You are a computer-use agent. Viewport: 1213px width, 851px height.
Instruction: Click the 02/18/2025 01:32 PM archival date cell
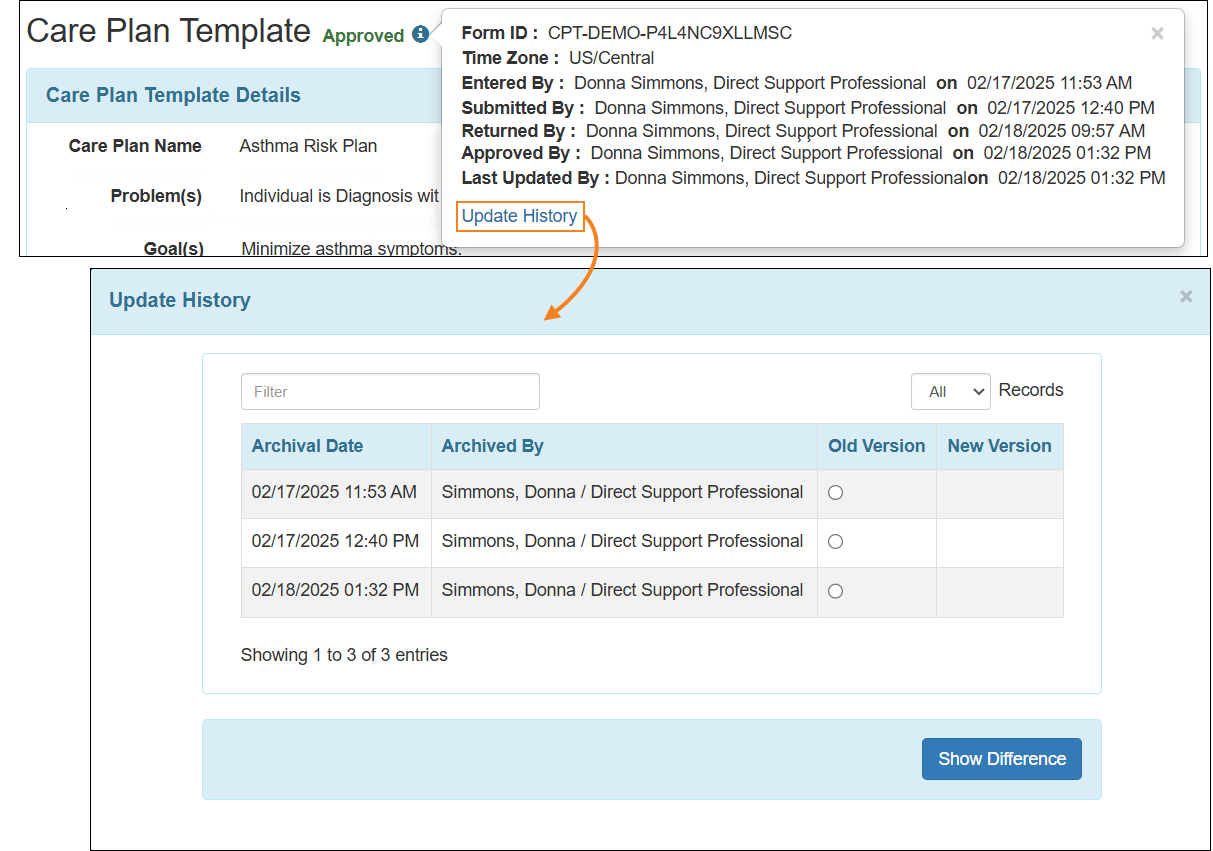coord(335,590)
